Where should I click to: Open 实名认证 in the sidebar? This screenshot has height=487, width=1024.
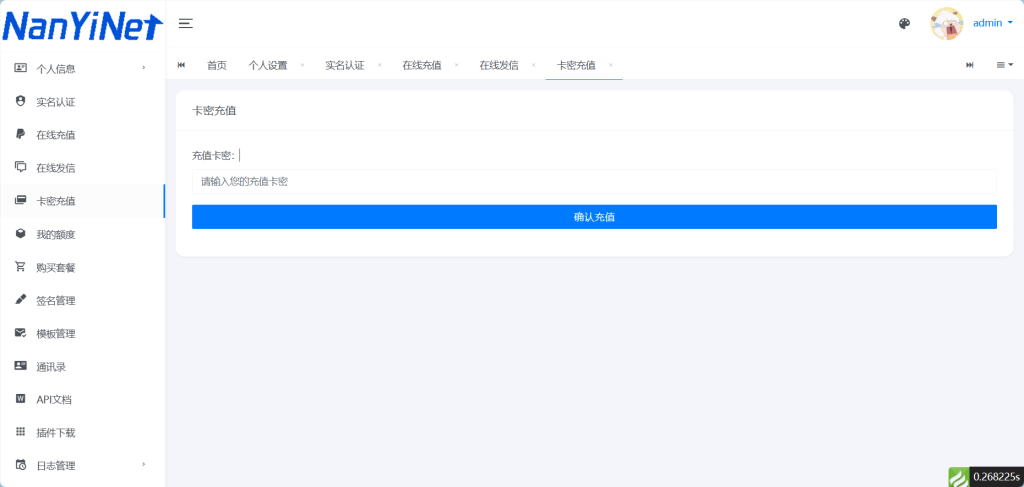pos(56,102)
